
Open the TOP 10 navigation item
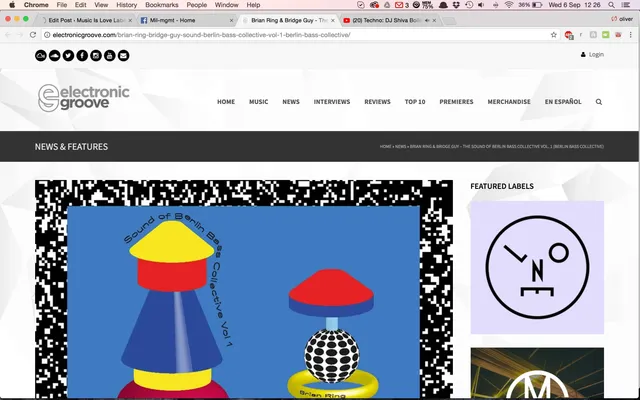415,102
